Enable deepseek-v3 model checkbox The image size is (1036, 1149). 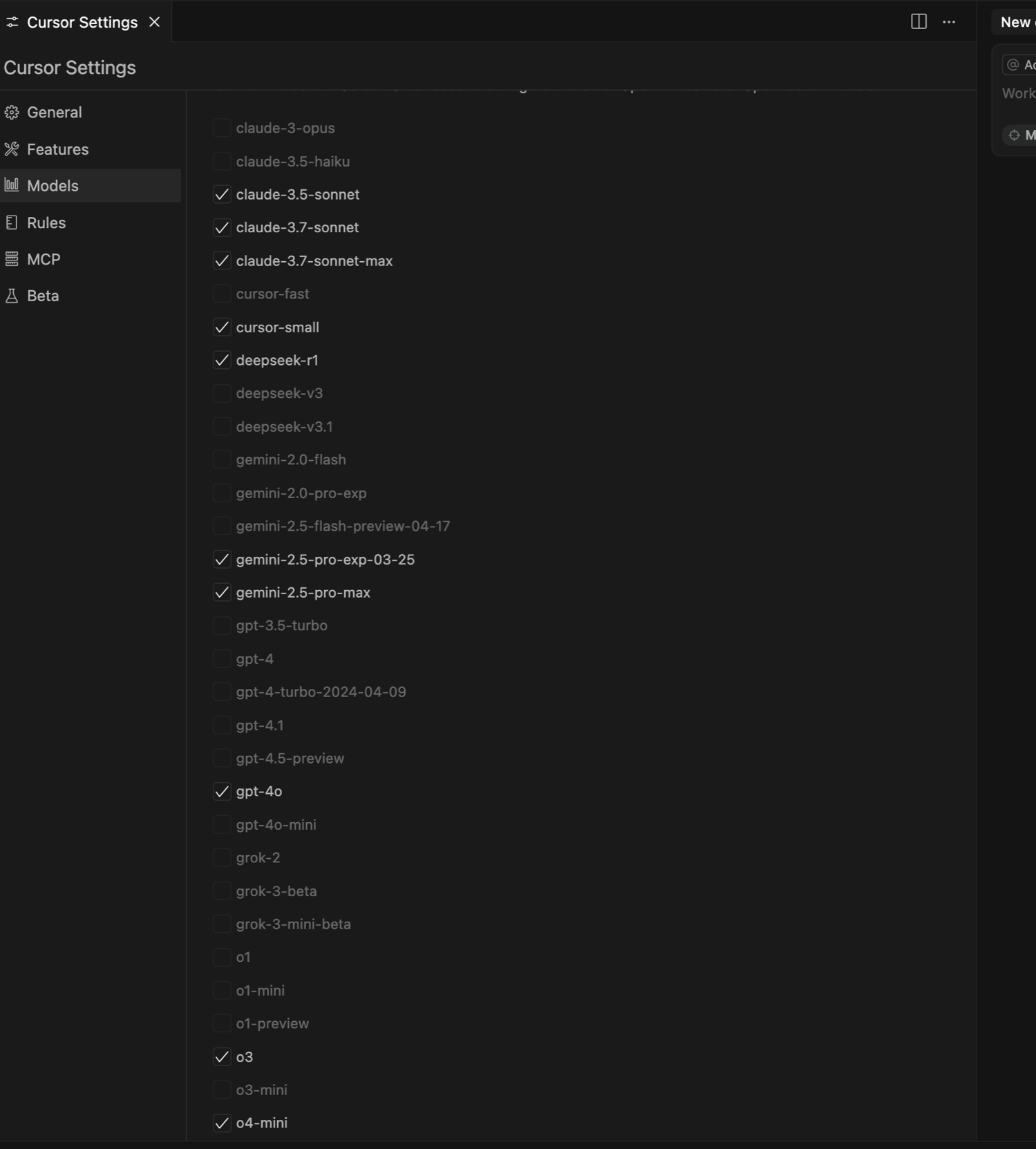click(222, 393)
